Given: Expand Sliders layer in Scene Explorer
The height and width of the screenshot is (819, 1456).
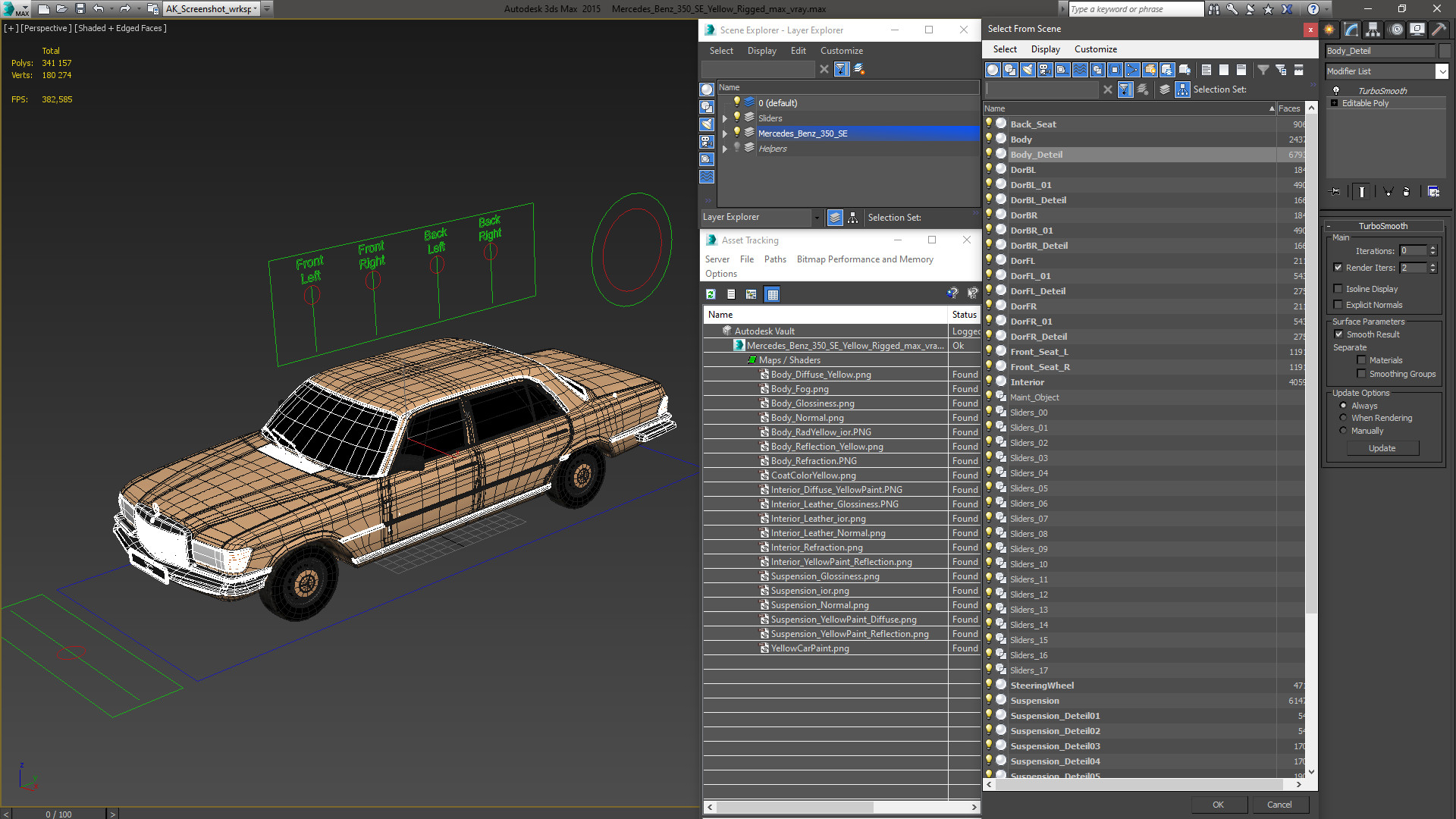Looking at the screenshot, I should click(x=725, y=118).
